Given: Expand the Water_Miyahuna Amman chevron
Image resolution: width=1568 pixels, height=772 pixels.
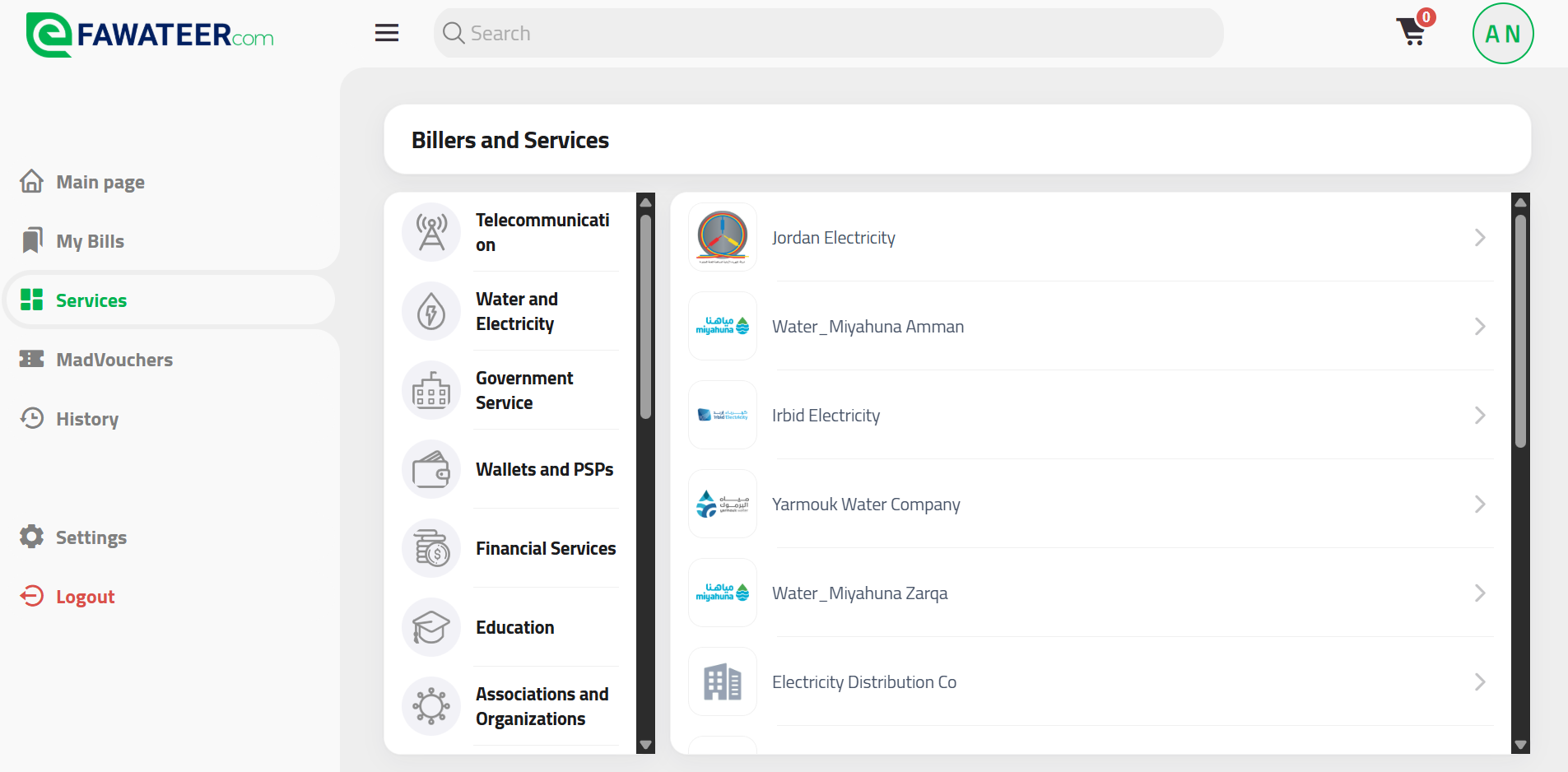Looking at the screenshot, I should (x=1480, y=327).
